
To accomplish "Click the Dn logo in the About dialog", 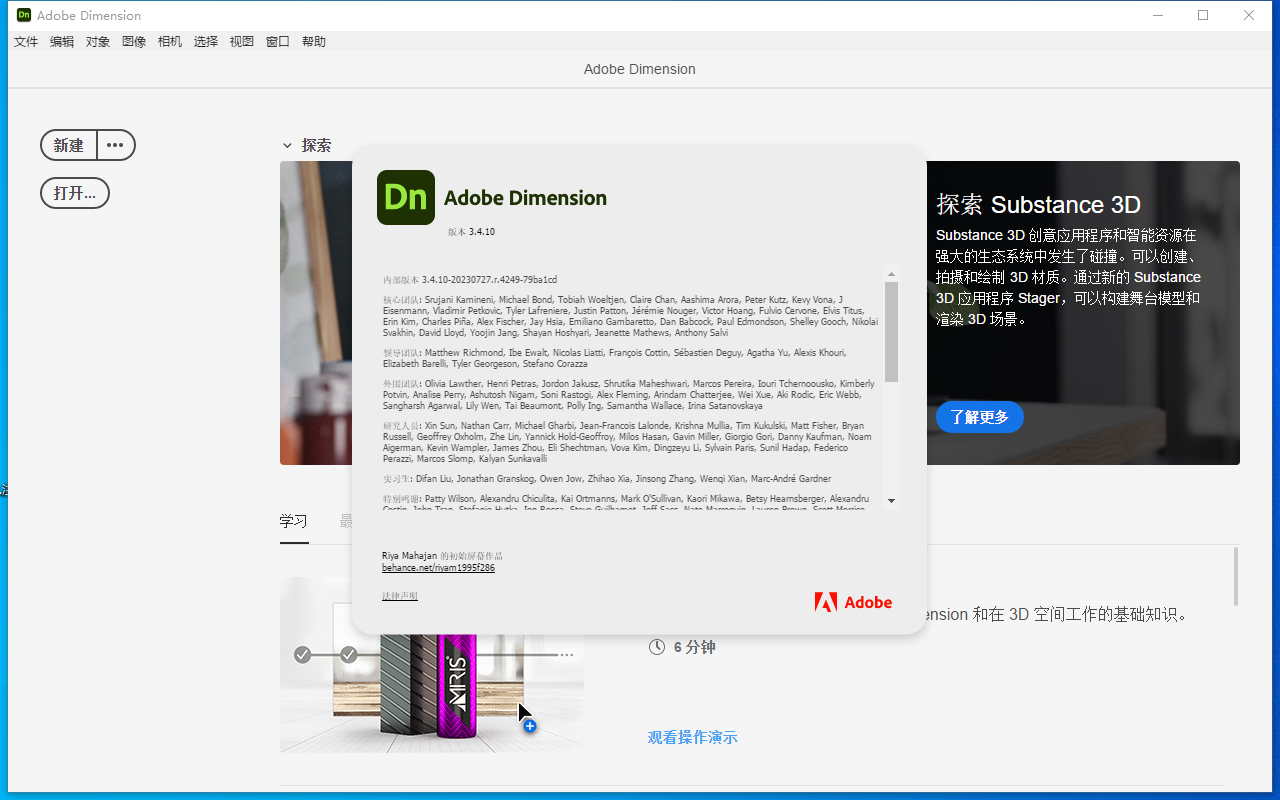I will click(405, 197).
